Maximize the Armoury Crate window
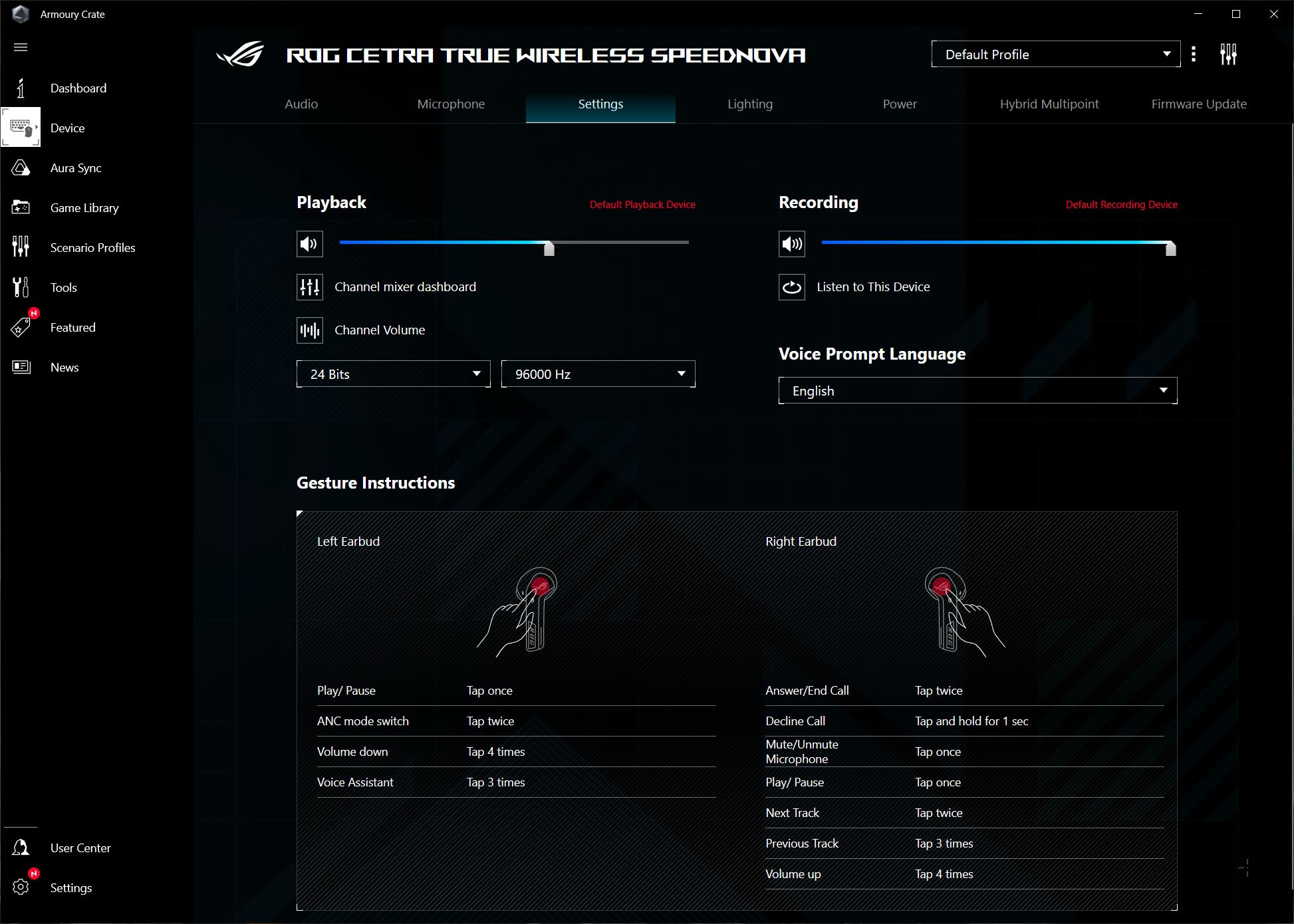1294x924 pixels. 1236,14
